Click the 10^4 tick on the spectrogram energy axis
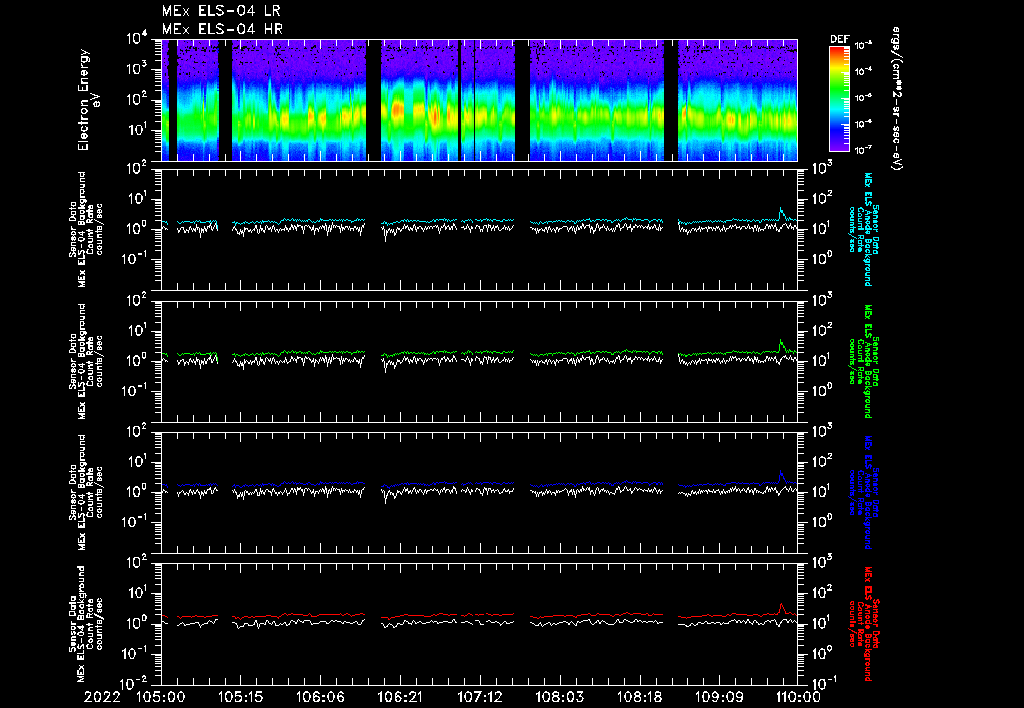 (138, 39)
